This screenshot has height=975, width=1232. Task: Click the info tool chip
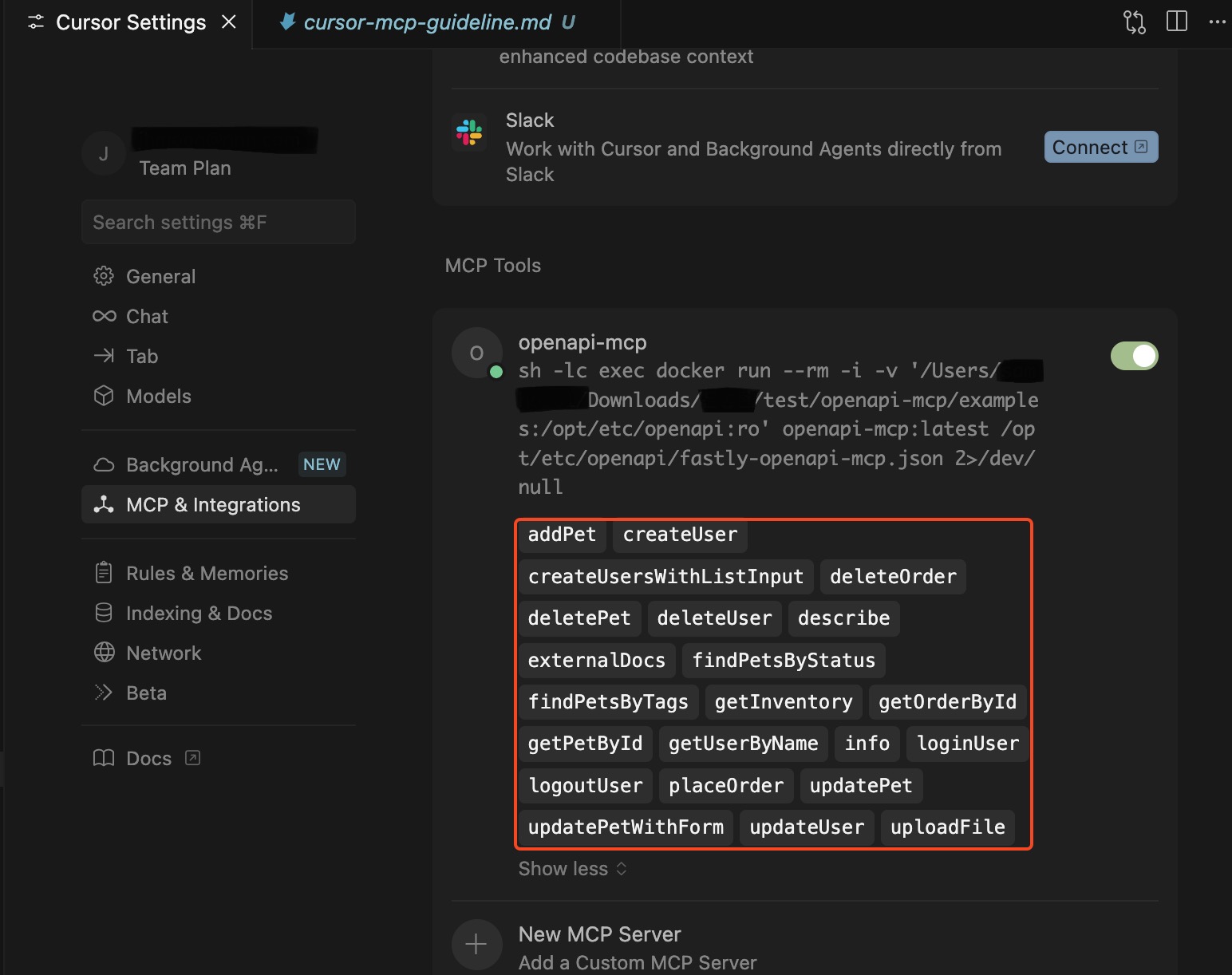(x=867, y=744)
